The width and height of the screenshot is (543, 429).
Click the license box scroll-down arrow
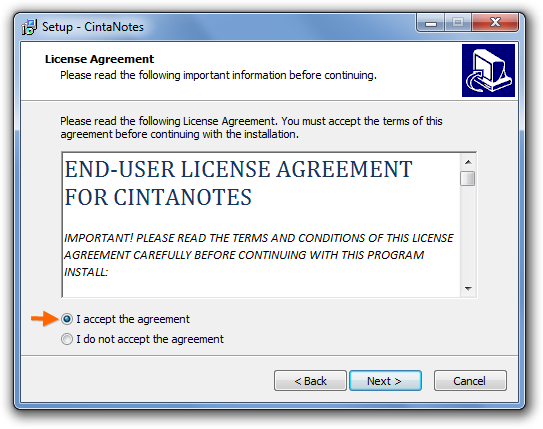[x=468, y=288]
